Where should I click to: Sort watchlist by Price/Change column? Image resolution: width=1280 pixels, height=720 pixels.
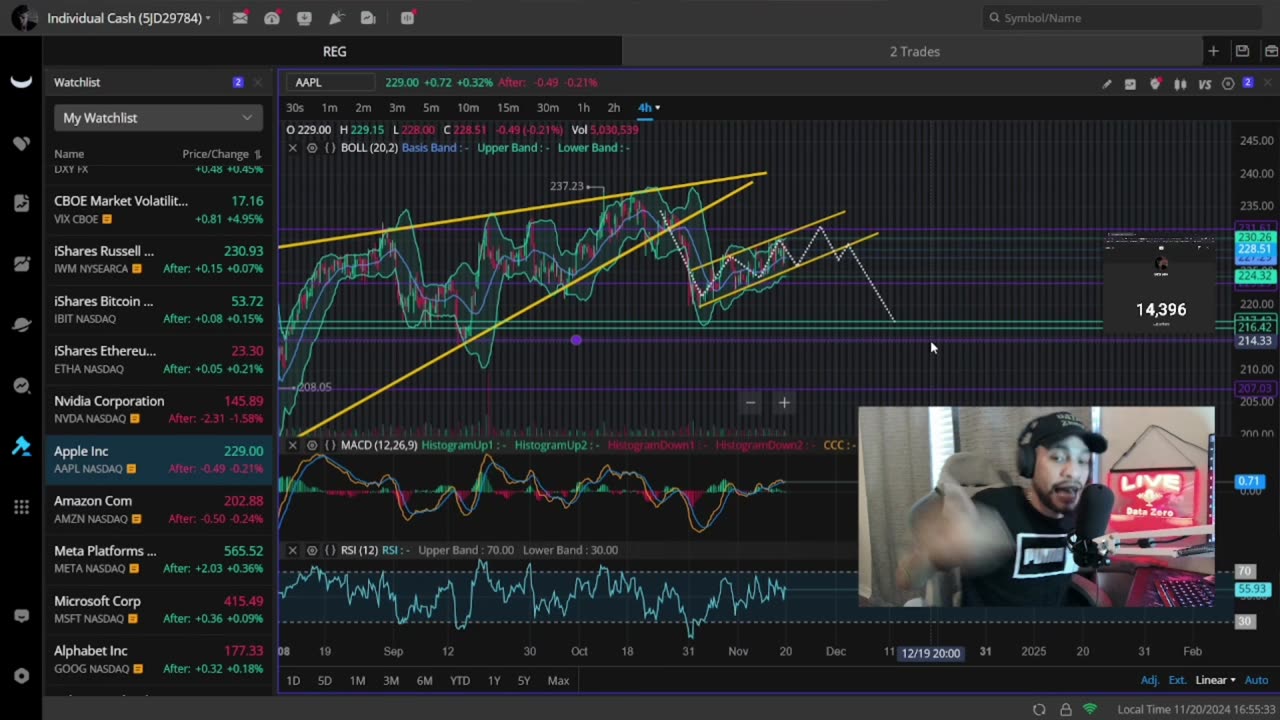point(221,154)
